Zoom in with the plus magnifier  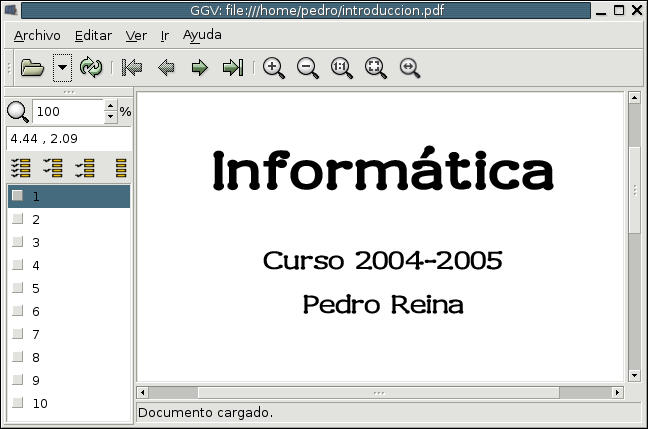click(273, 68)
